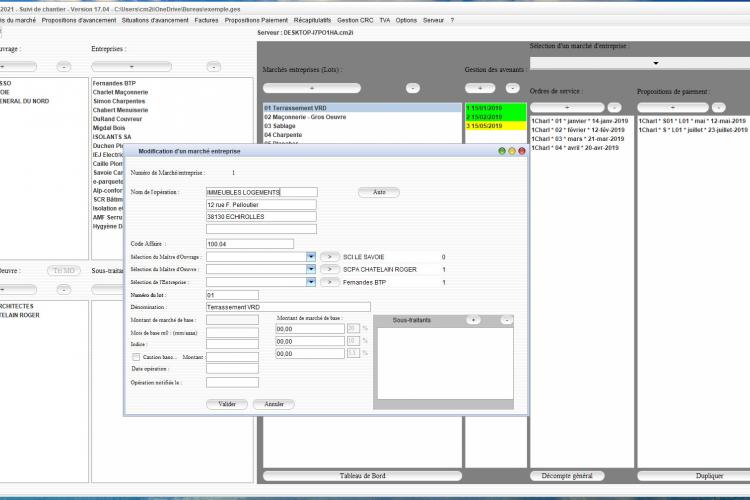Click minus button above the maître d'ouvrage list
This screenshot has width=750, height=500.
tap(64, 67)
